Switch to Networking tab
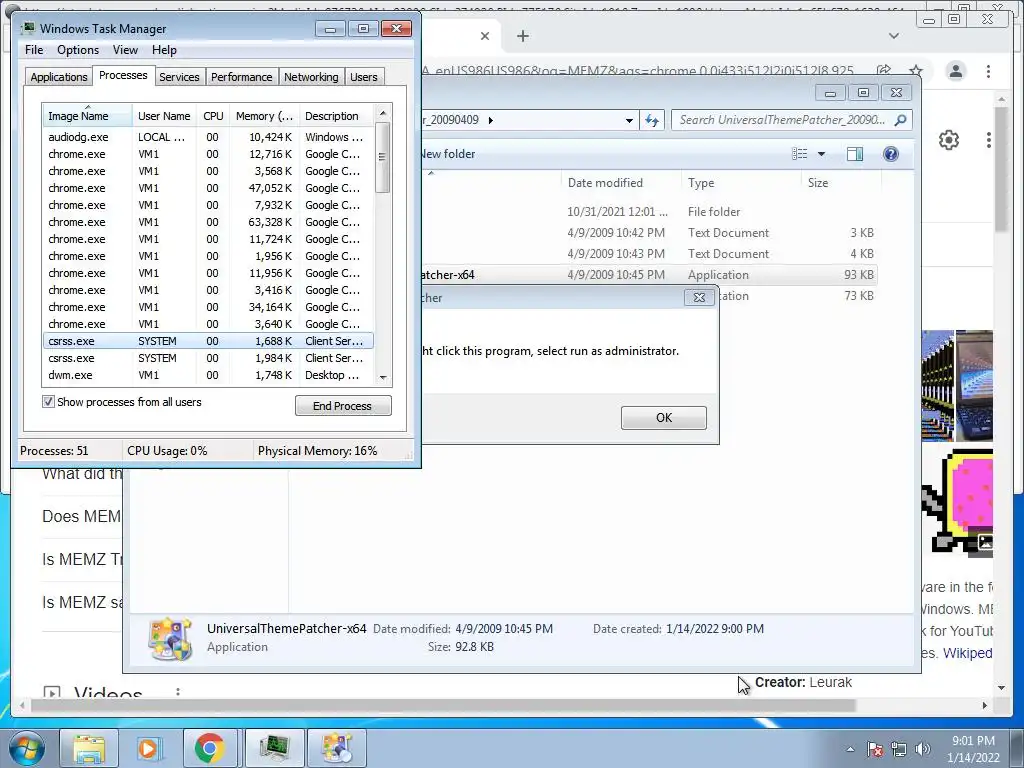This screenshot has width=1024, height=768. coord(311,77)
